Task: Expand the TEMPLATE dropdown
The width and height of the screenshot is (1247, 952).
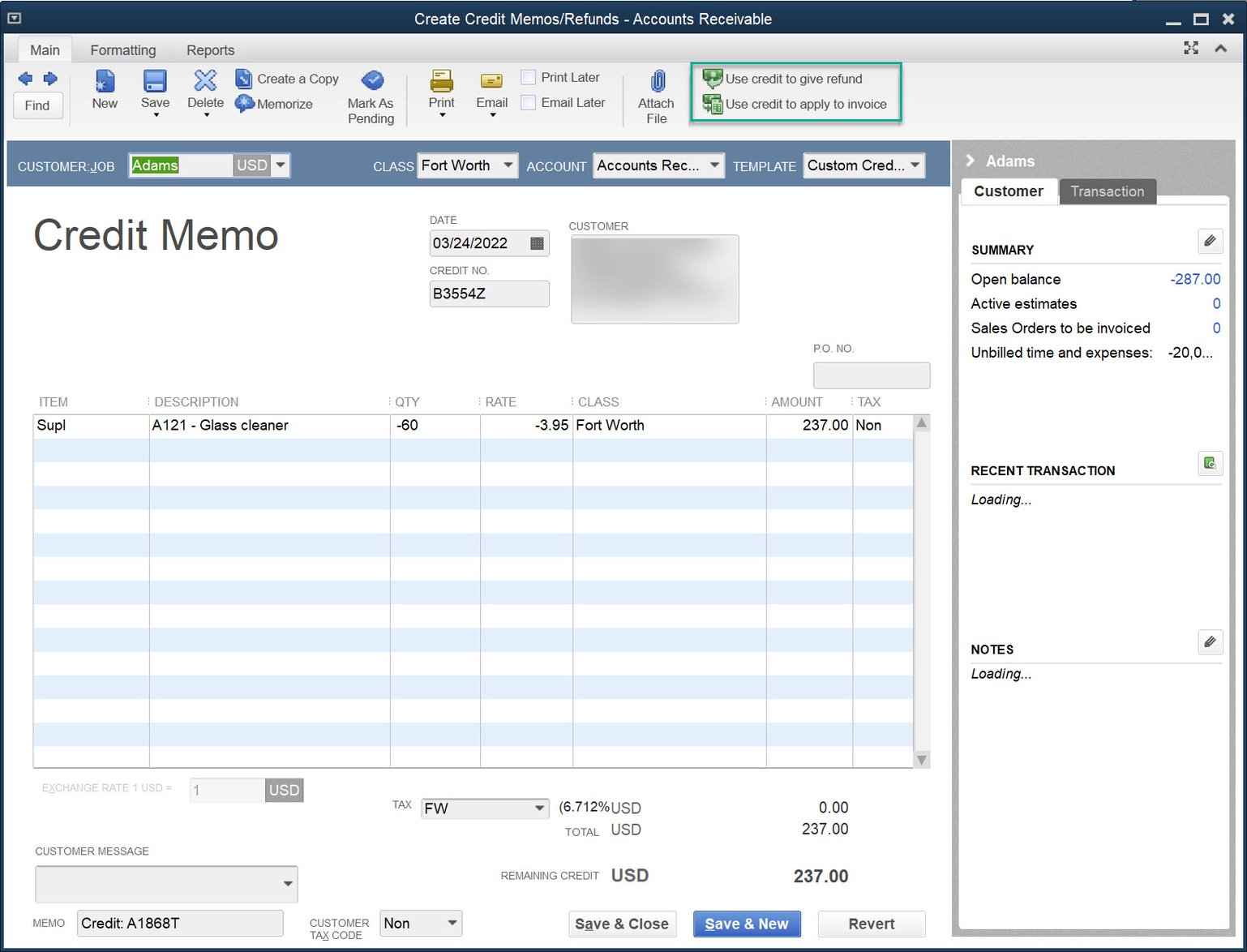Action: [915, 165]
